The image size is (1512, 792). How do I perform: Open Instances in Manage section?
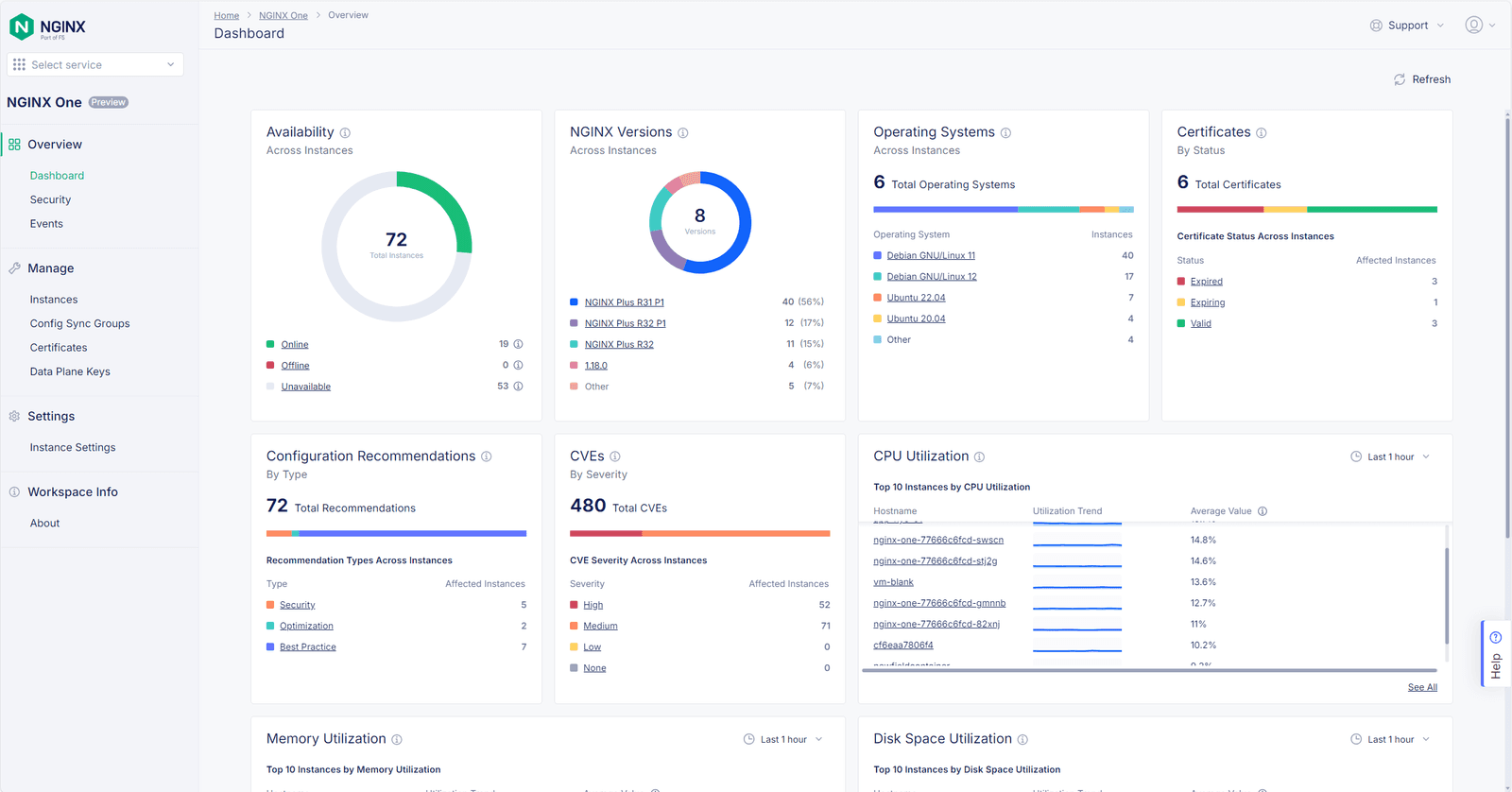coord(54,300)
